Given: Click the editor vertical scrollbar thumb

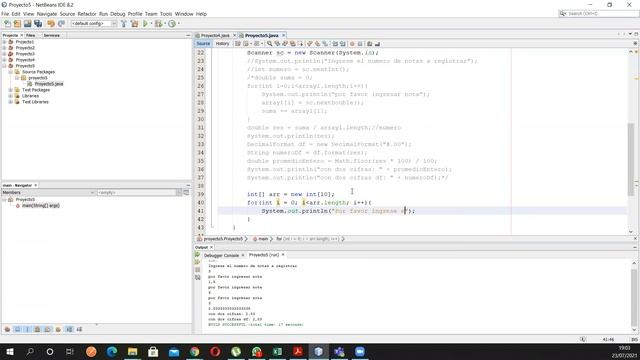Looking at the screenshot, I should 631,159.
